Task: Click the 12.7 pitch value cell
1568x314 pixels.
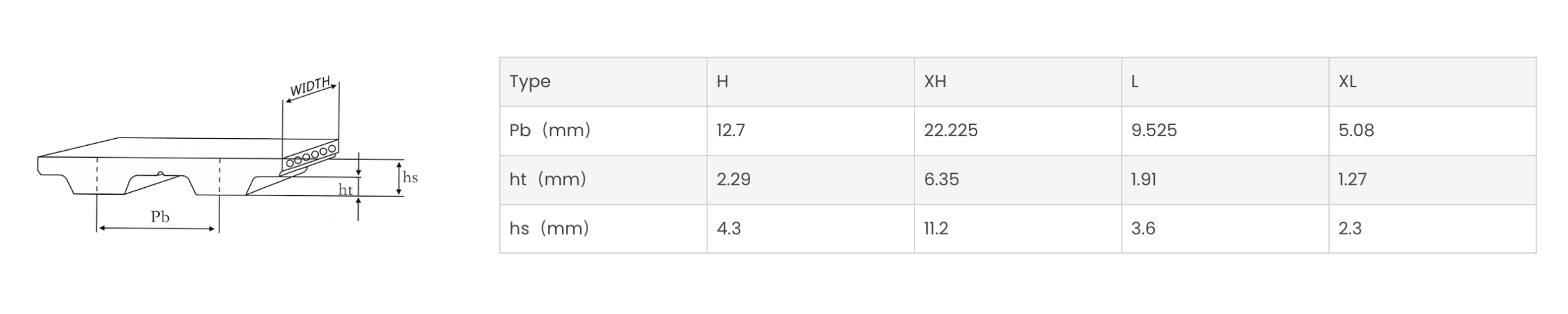Action: (x=810, y=131)
